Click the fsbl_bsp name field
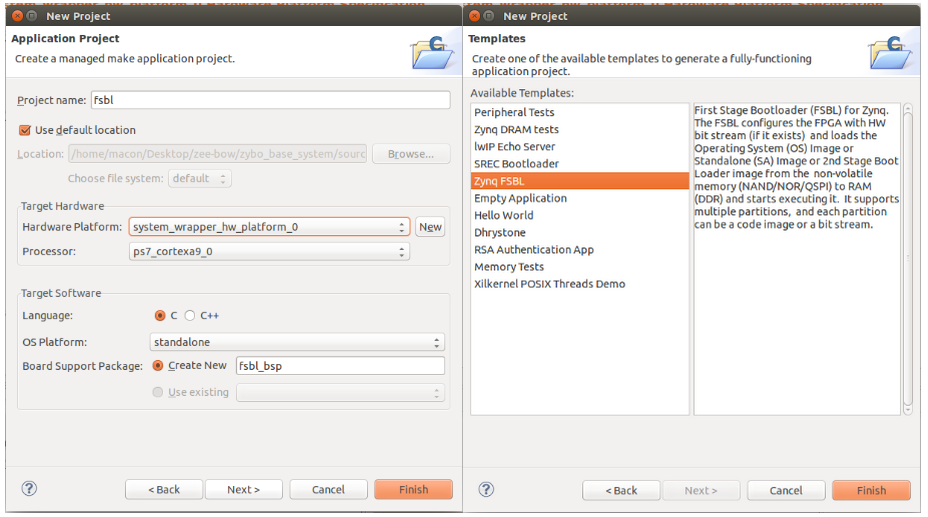The height and width of the screenshot is (517, 928). (340, 366)
